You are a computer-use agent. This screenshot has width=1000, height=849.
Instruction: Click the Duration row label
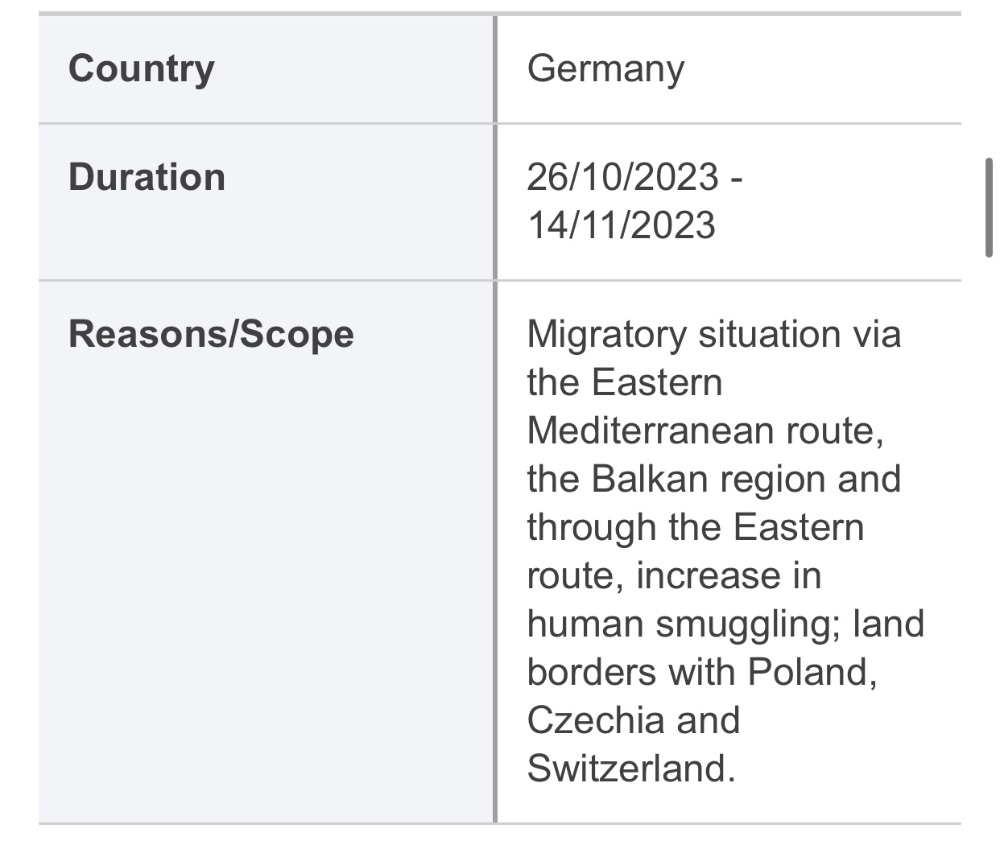(147, 177)
